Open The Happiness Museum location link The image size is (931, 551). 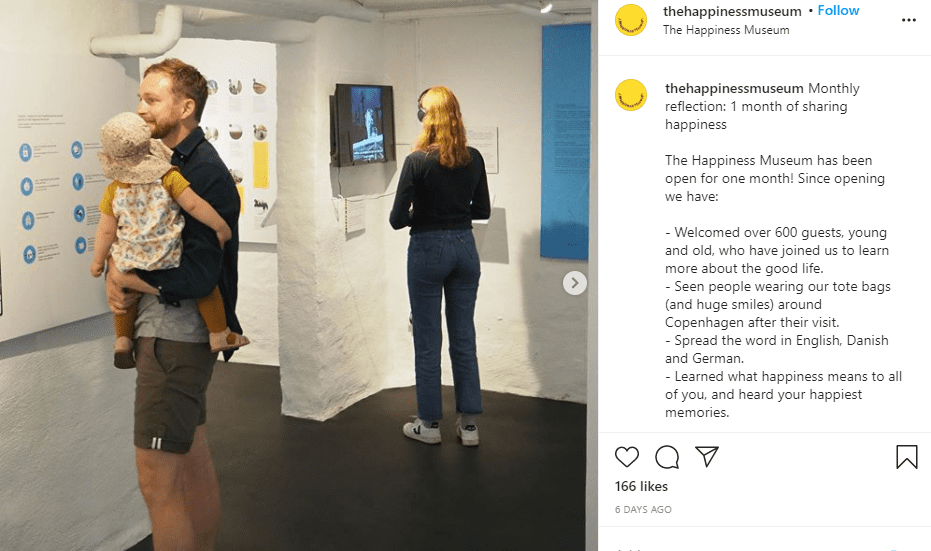tap(726, 30)
